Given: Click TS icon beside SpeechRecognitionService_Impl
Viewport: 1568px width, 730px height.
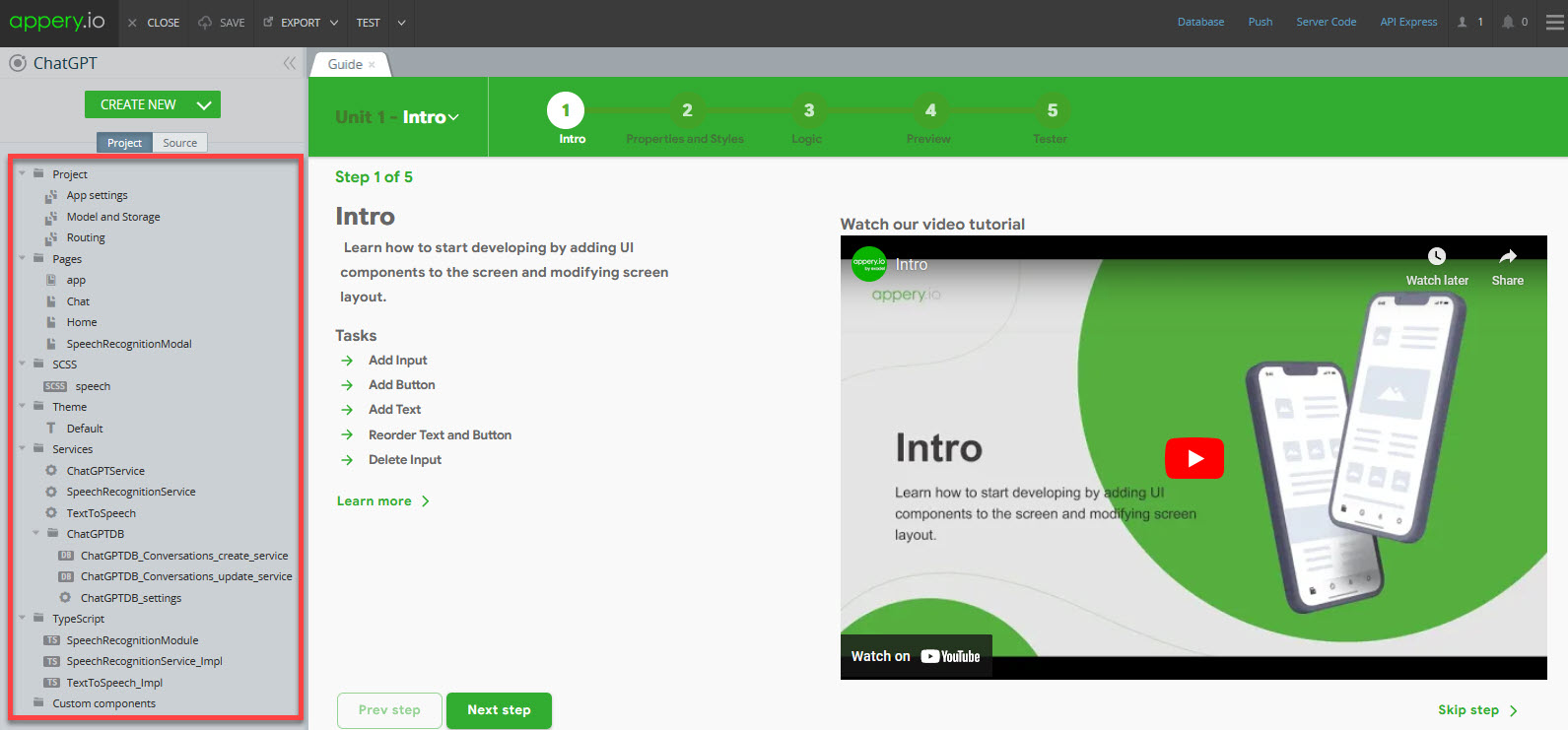Looking at the screenshot, I should pos(52,661).
